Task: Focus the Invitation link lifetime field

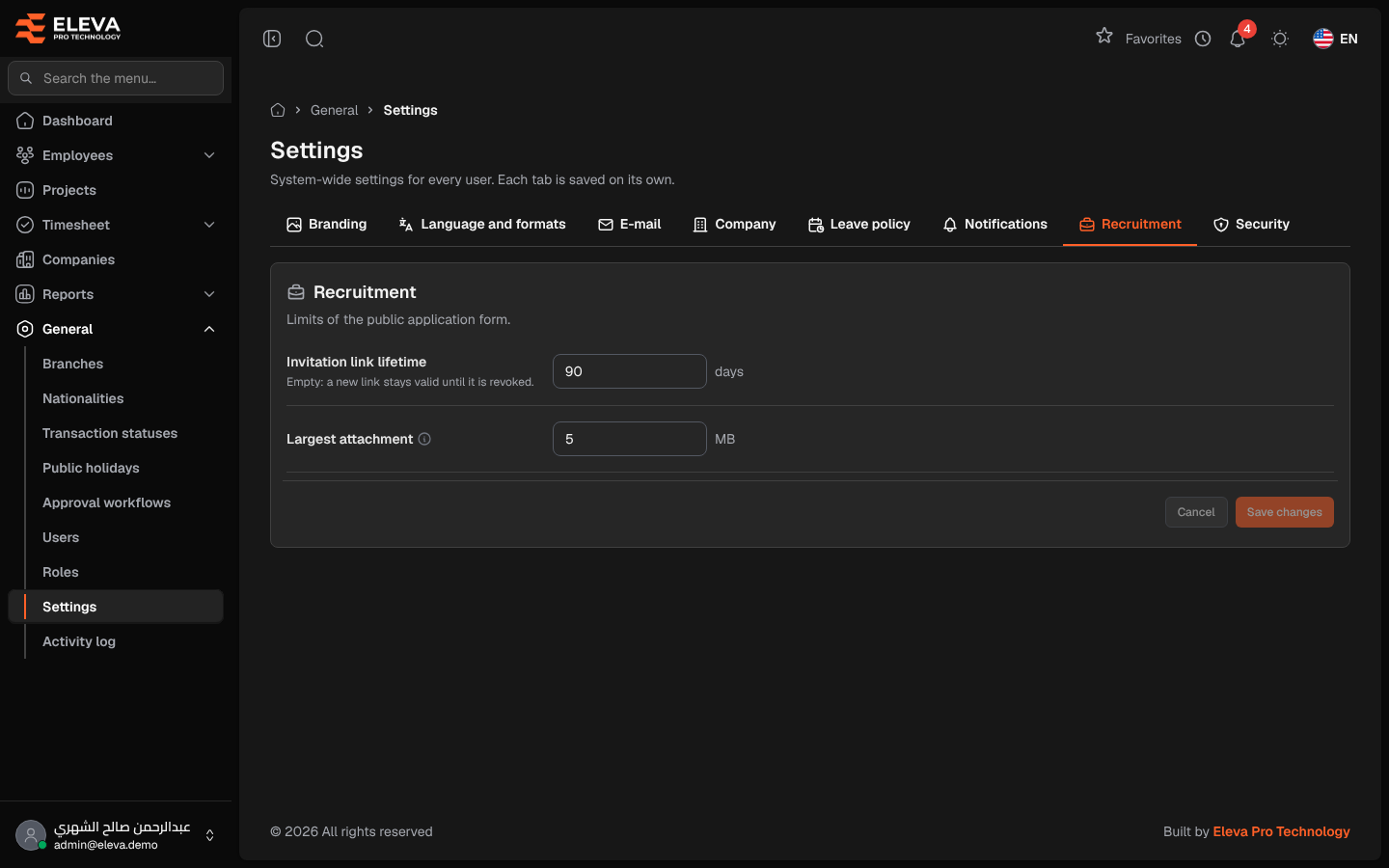Action: coord(630,371)
